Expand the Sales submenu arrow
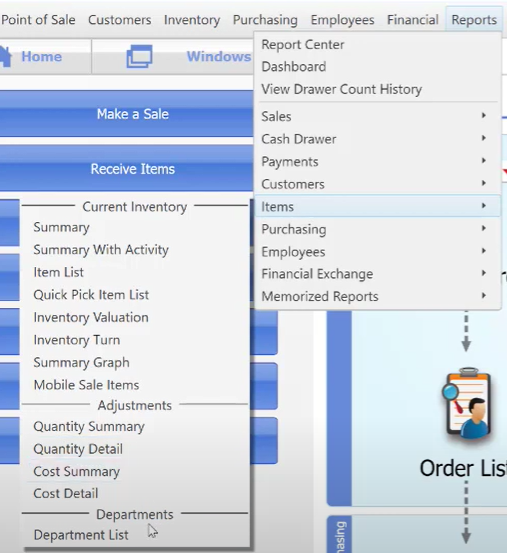 tap(484, 116)
